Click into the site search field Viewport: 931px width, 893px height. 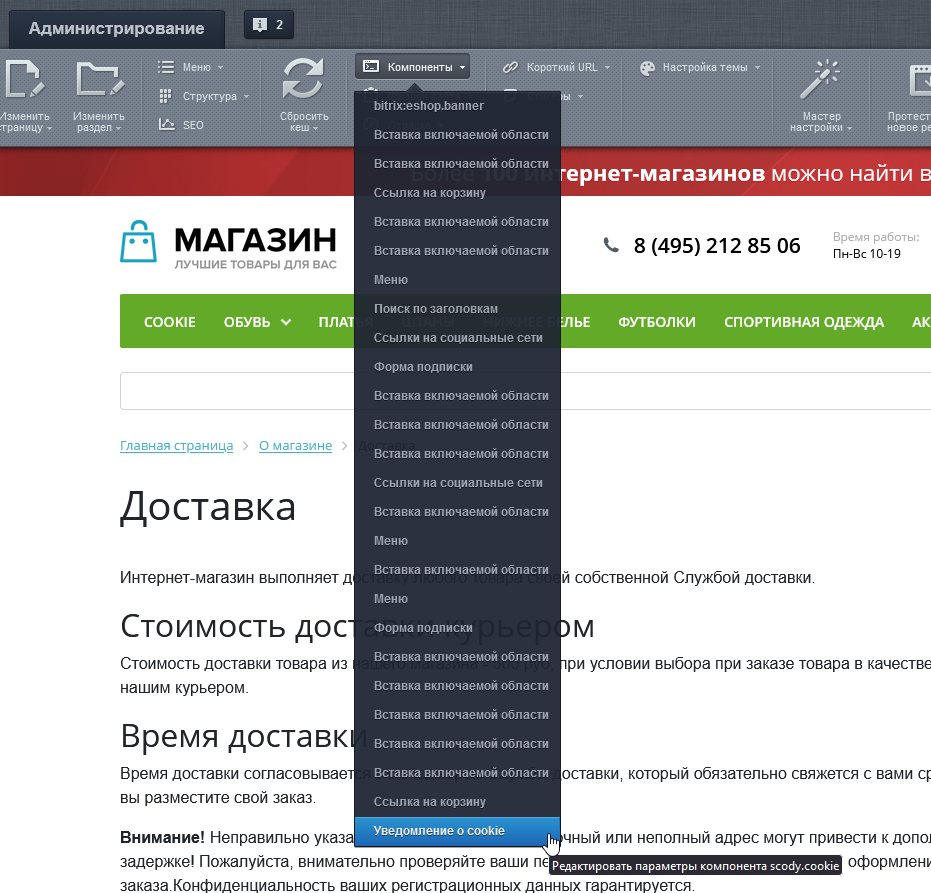point(525,391)
